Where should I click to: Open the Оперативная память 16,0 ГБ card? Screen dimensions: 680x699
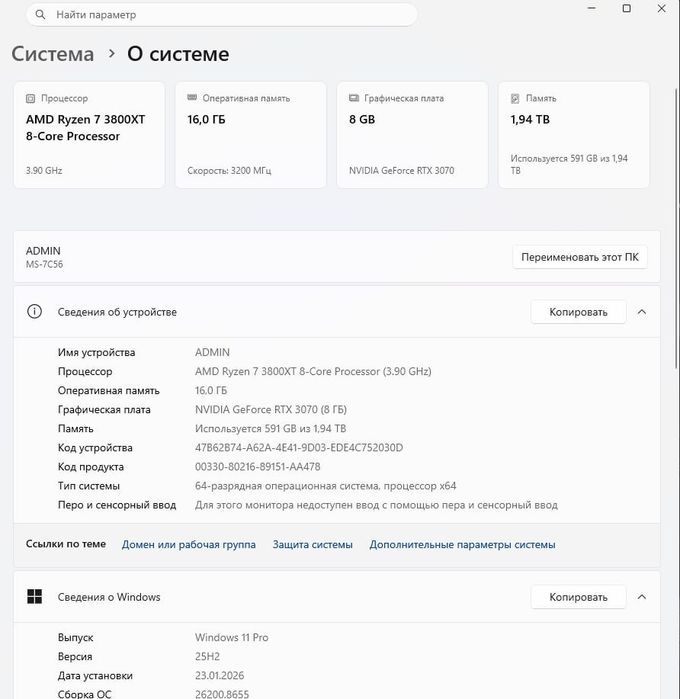coord(251,135)
